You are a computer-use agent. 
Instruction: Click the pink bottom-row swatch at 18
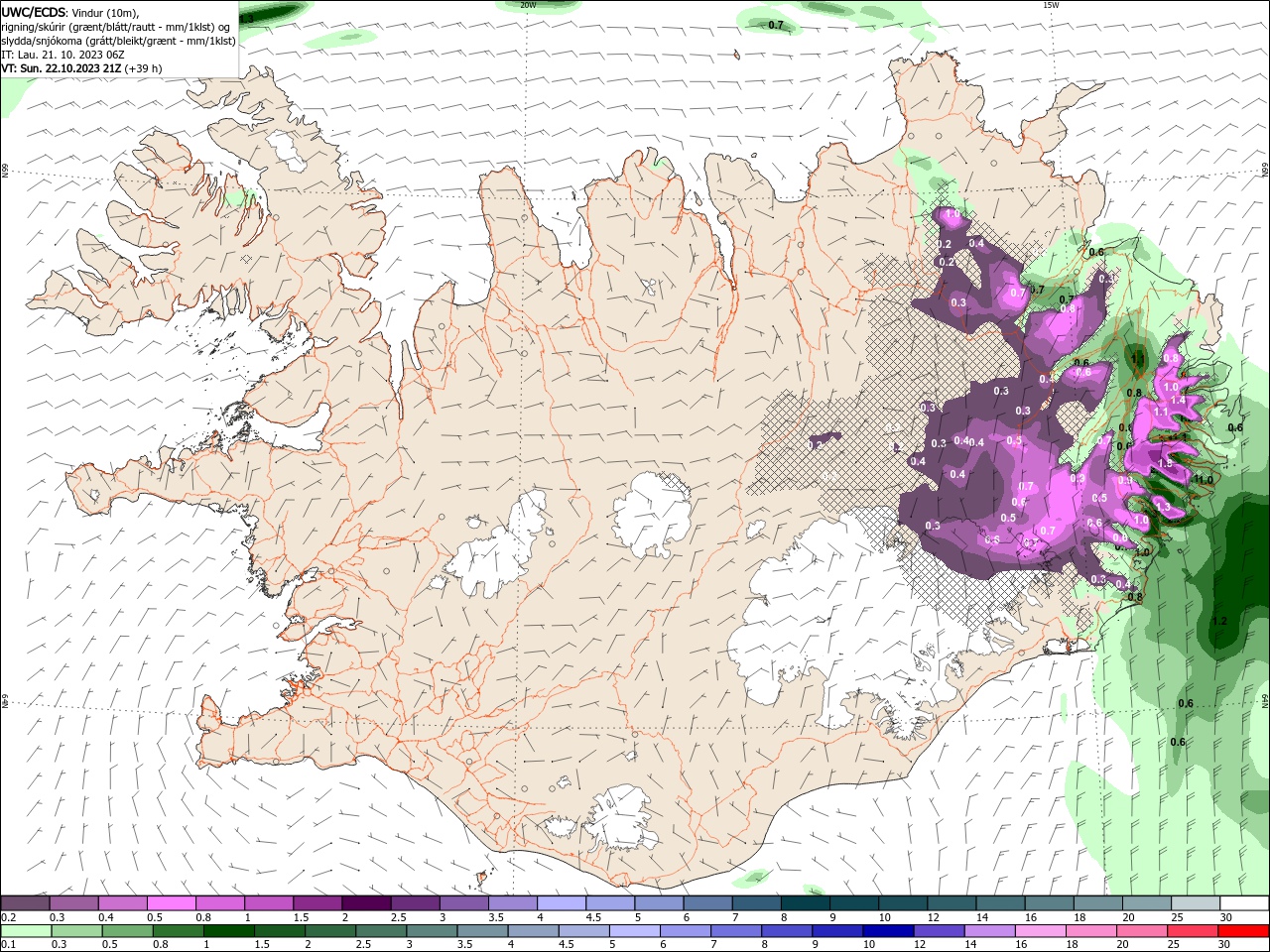click(x=1091, y=931)
